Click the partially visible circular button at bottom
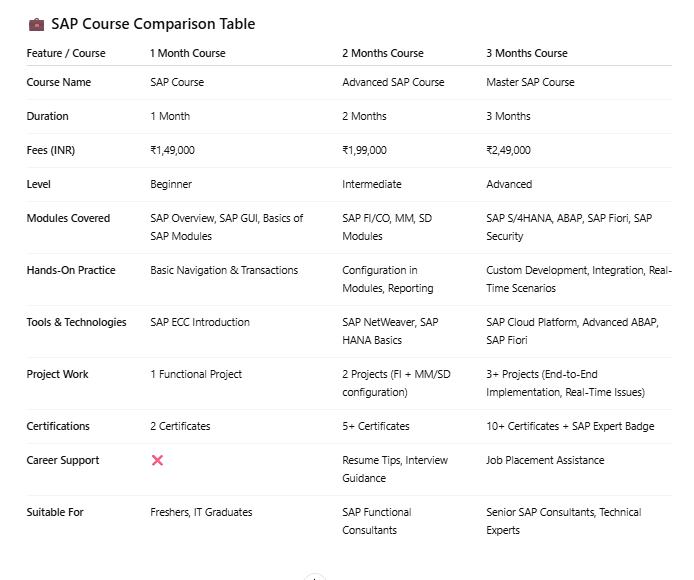This screenshot has height=580, width=694. coord(315,577)
